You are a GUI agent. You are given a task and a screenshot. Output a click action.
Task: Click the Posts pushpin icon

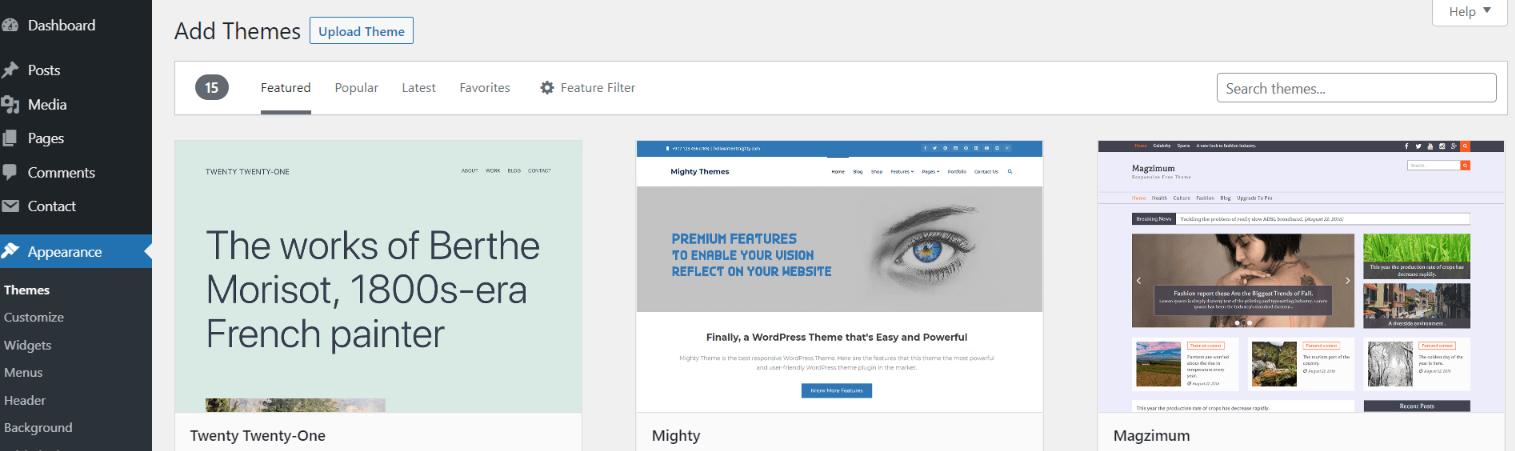[10, 70]
